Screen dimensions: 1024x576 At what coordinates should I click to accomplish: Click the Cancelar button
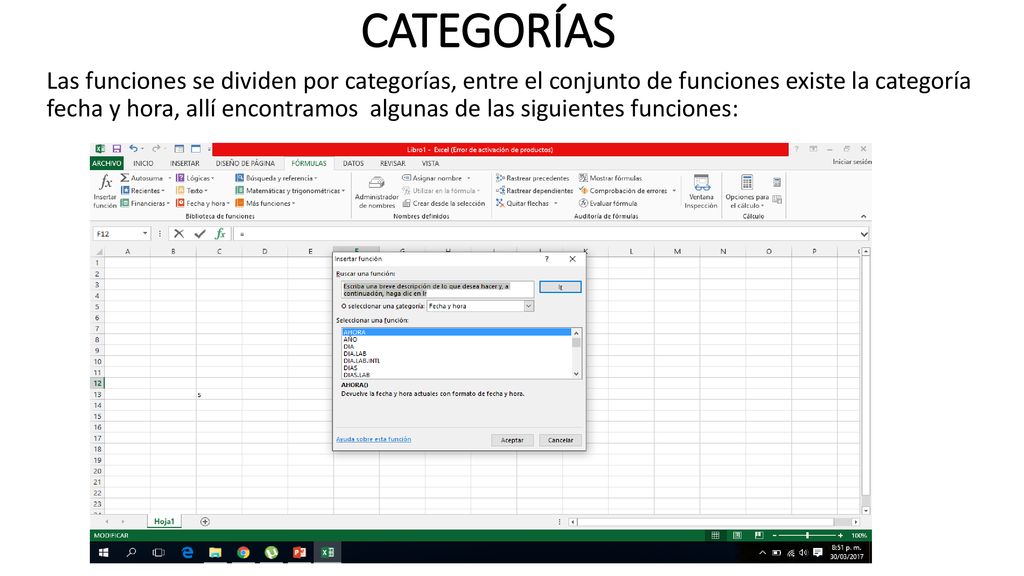pos(560,440)
